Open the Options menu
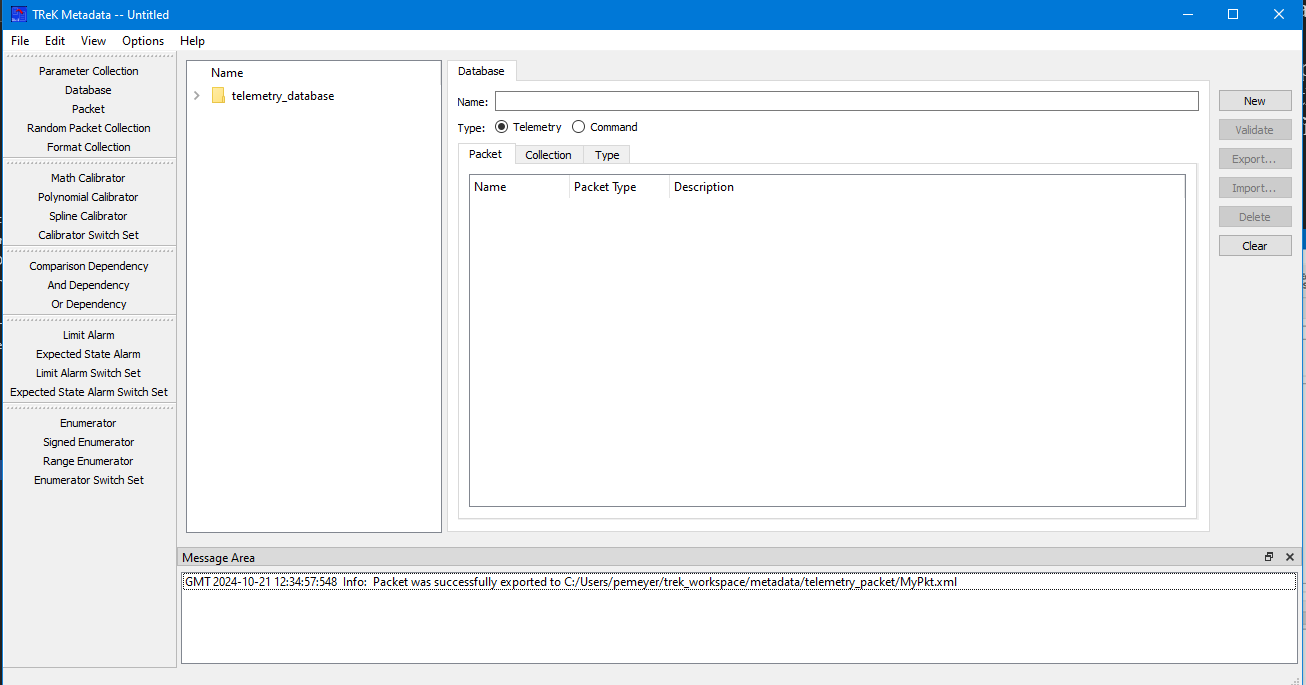This screenshot has width=1306, height=685. tap(143, 41)
